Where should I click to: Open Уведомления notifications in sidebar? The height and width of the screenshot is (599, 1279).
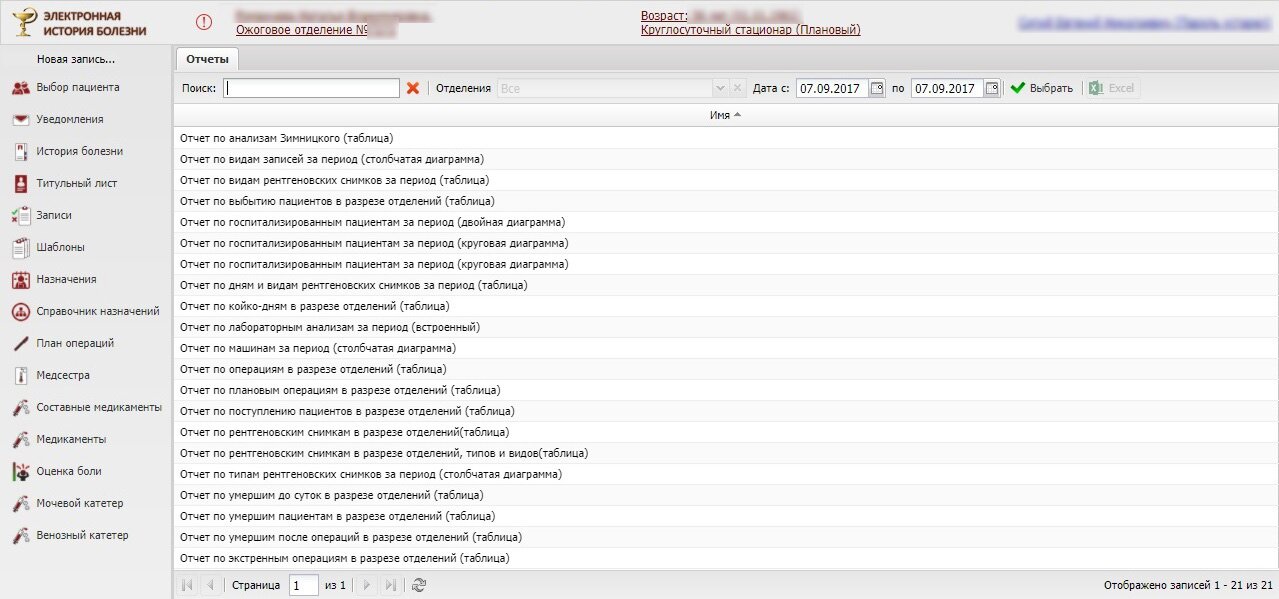click(x=70, y=119)
